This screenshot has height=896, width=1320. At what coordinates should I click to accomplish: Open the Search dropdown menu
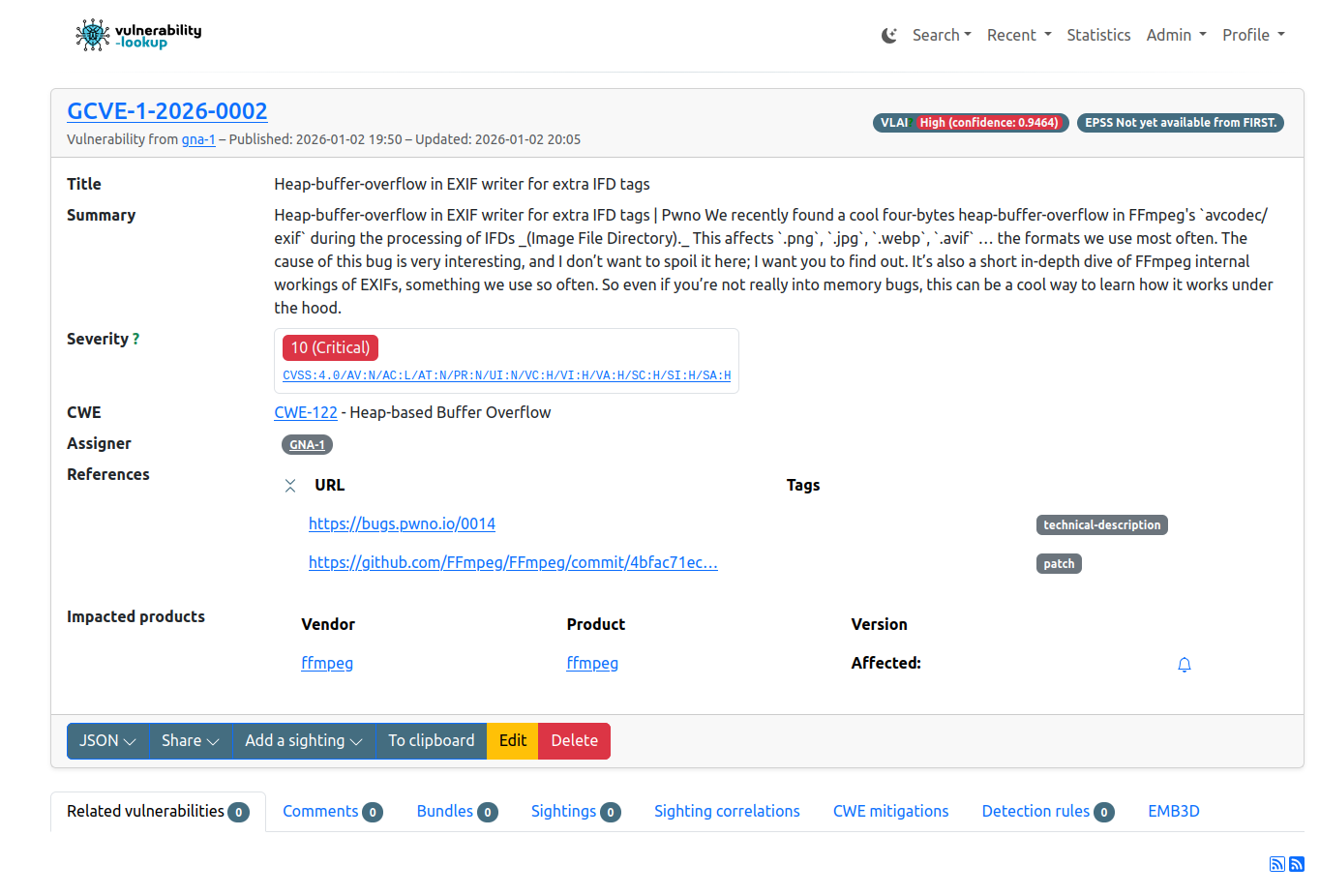tap(941, 36)
